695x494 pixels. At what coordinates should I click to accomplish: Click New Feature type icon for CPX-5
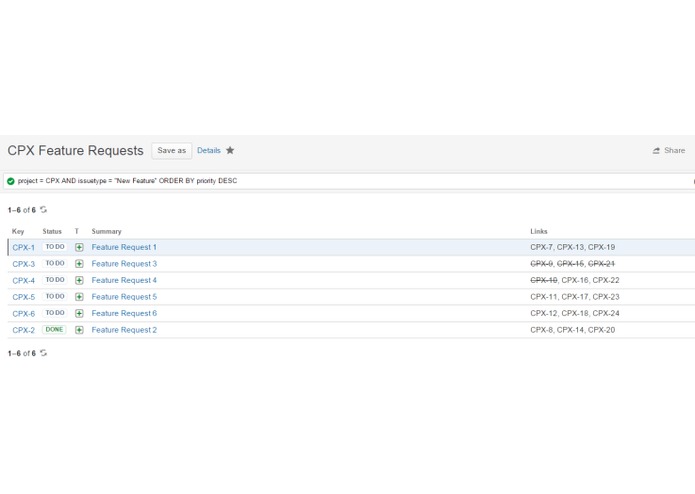(x=79, y=297)
